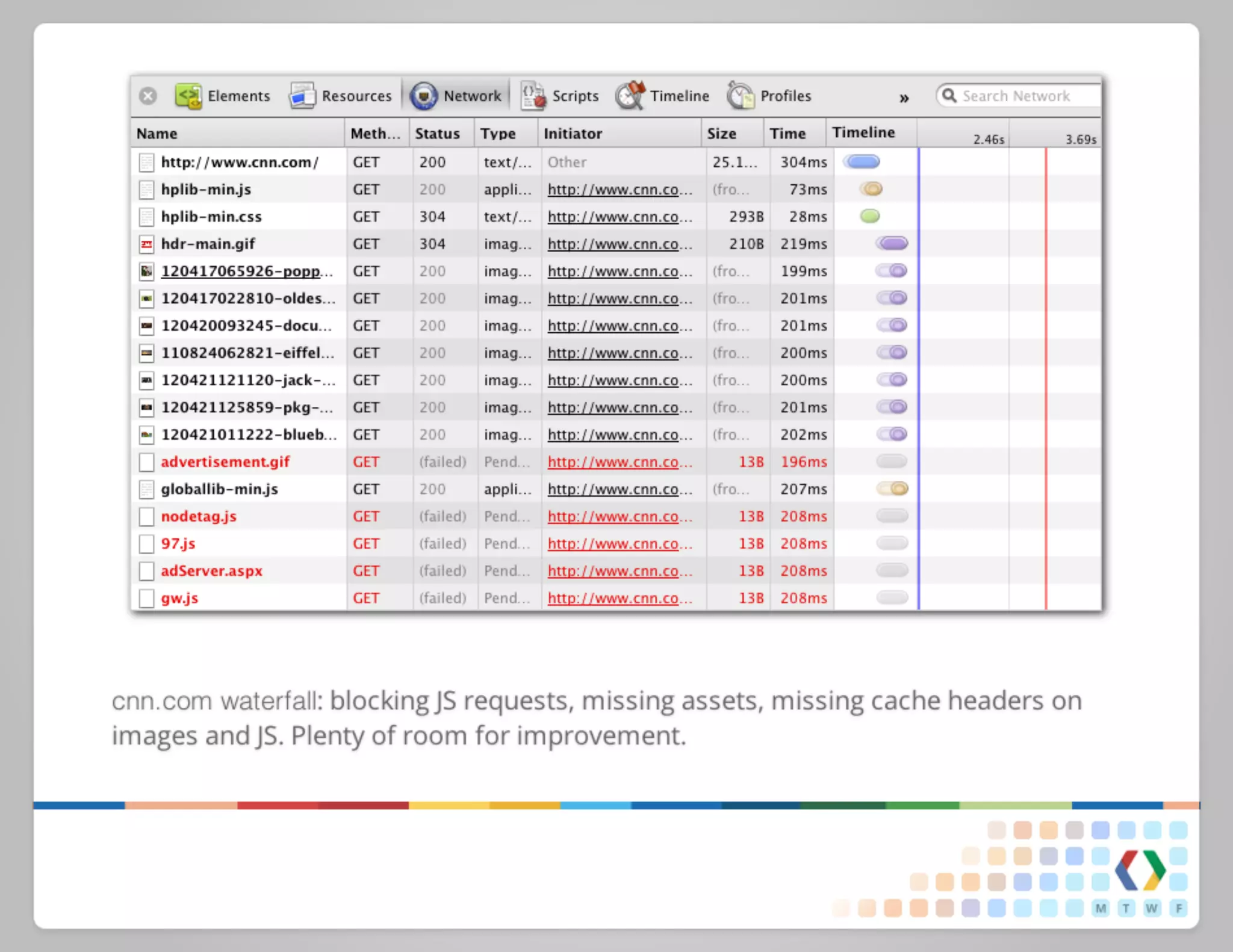Open the Resources panel icon
1233x952 pixels.
302,96
